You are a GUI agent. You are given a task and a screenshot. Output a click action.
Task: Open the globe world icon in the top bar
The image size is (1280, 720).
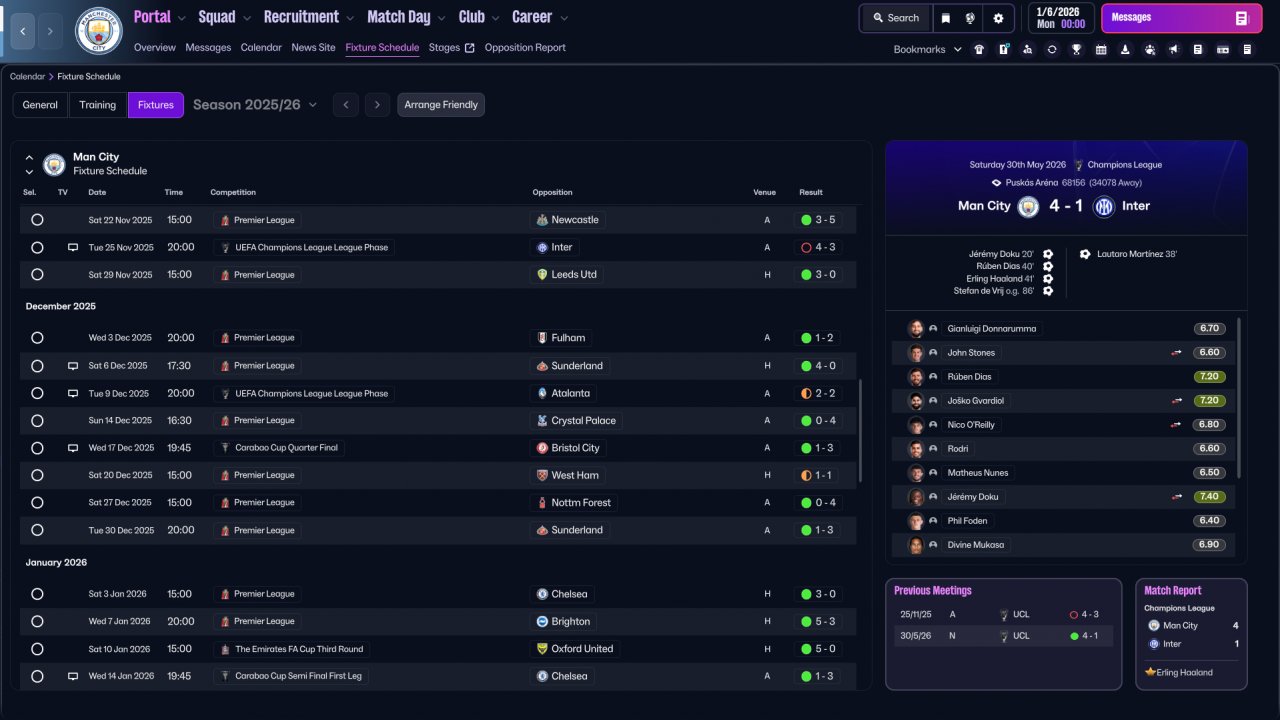pos(970,18)
